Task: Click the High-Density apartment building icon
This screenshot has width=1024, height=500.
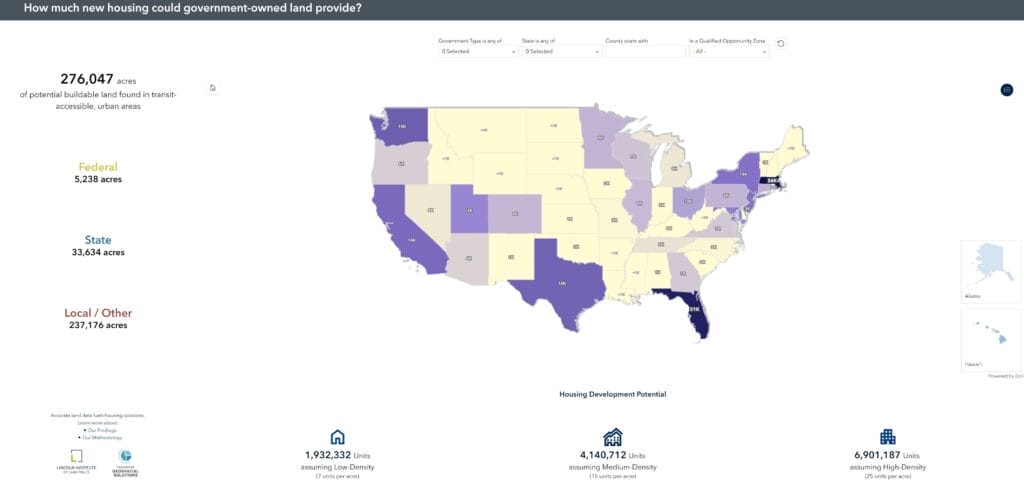Action: pyautogui.click(x=887, y=437)
